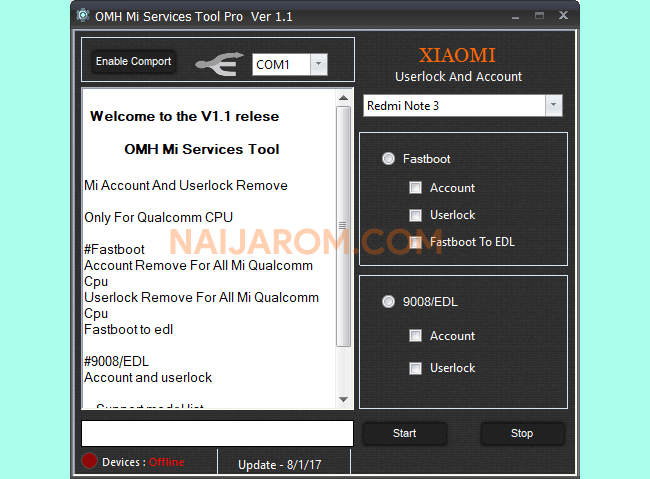Click 'Mi Account And Userlock Remove' line
Image resolution: width=650 pixels, height=479 pixels.
(186, 185)
